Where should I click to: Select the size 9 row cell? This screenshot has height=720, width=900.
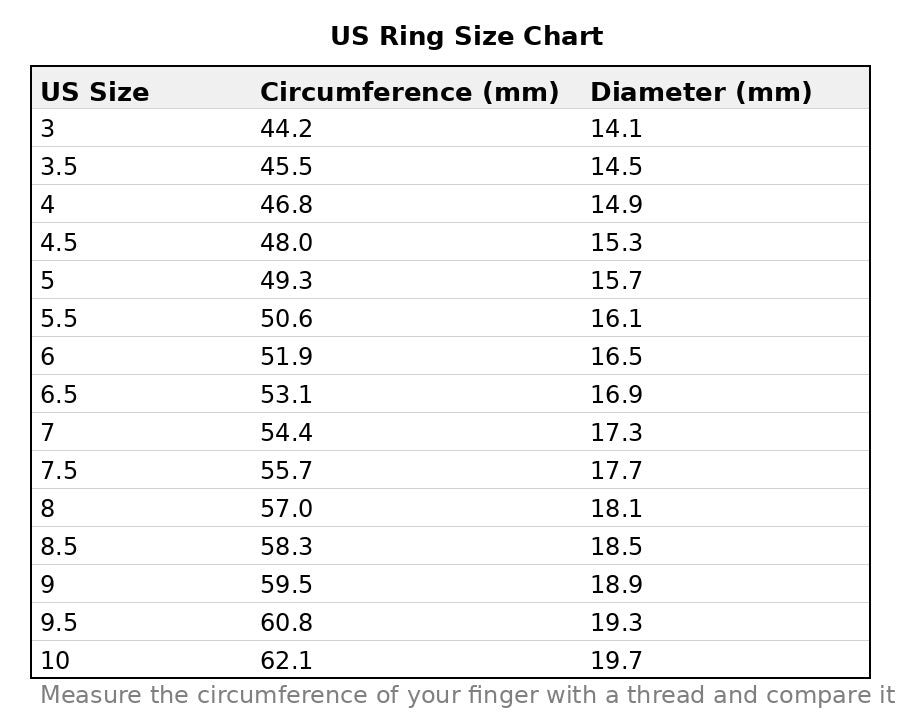point(48,584)
